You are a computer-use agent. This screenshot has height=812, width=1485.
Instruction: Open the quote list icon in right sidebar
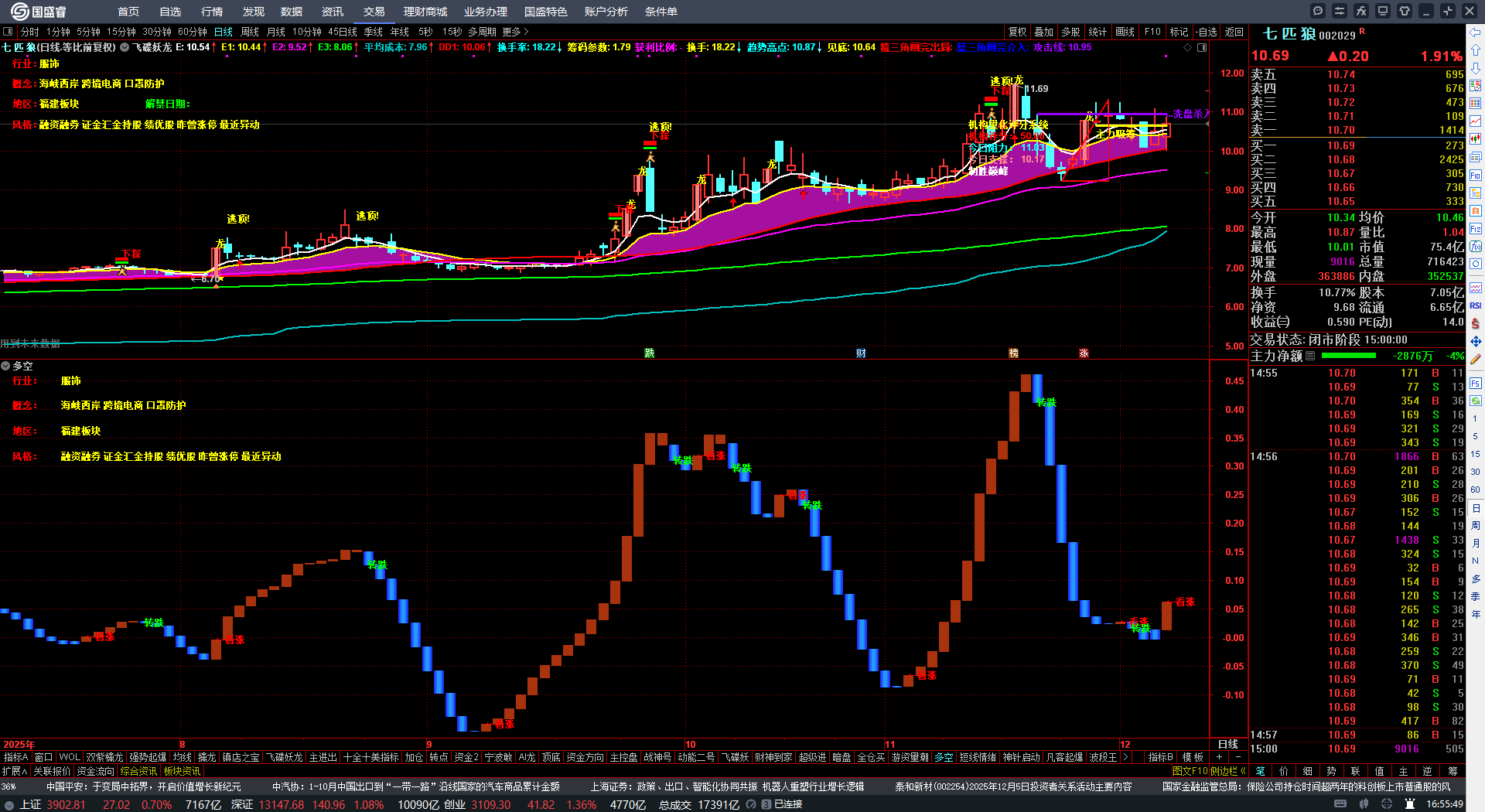(1476, 86)
